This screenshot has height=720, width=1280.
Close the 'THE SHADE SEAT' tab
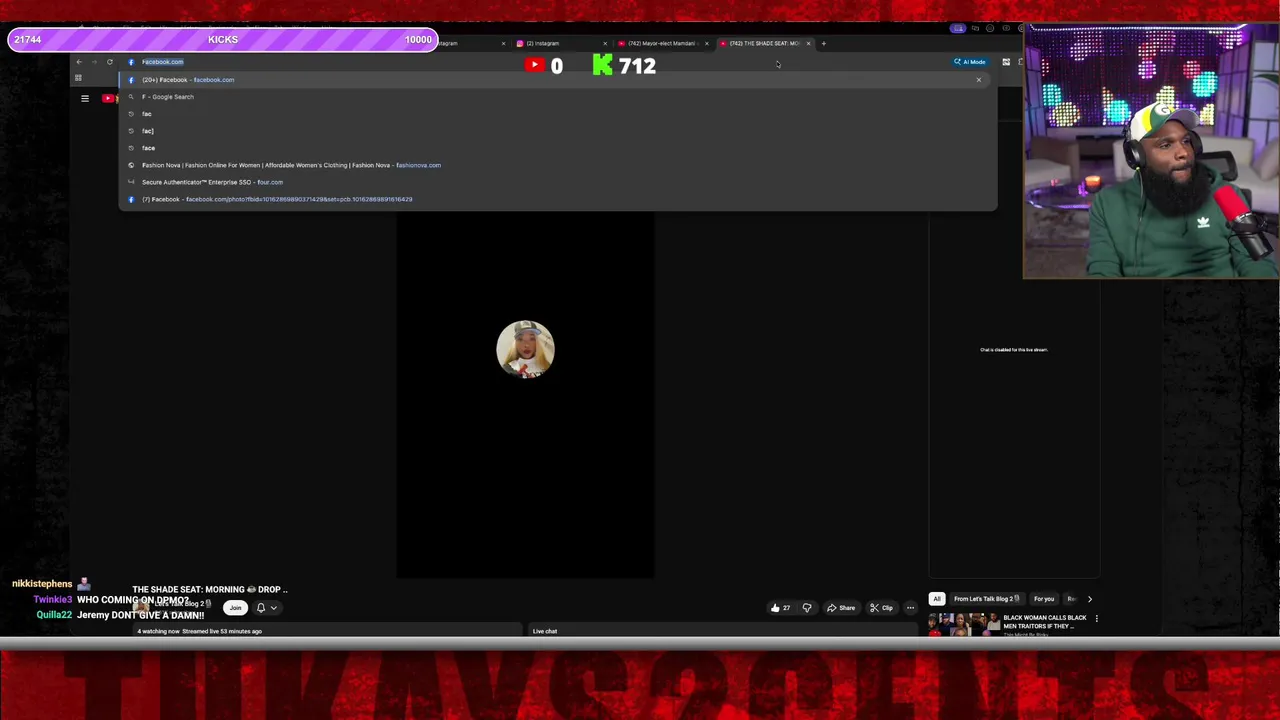(x=809, y=43)
